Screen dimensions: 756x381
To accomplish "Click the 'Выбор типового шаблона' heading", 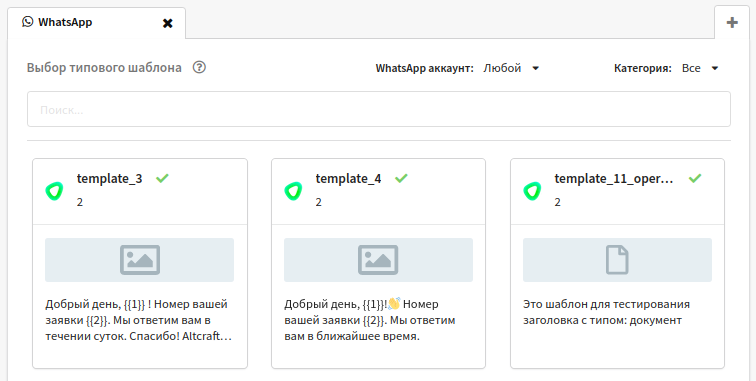I will click(x=104, y=68).
